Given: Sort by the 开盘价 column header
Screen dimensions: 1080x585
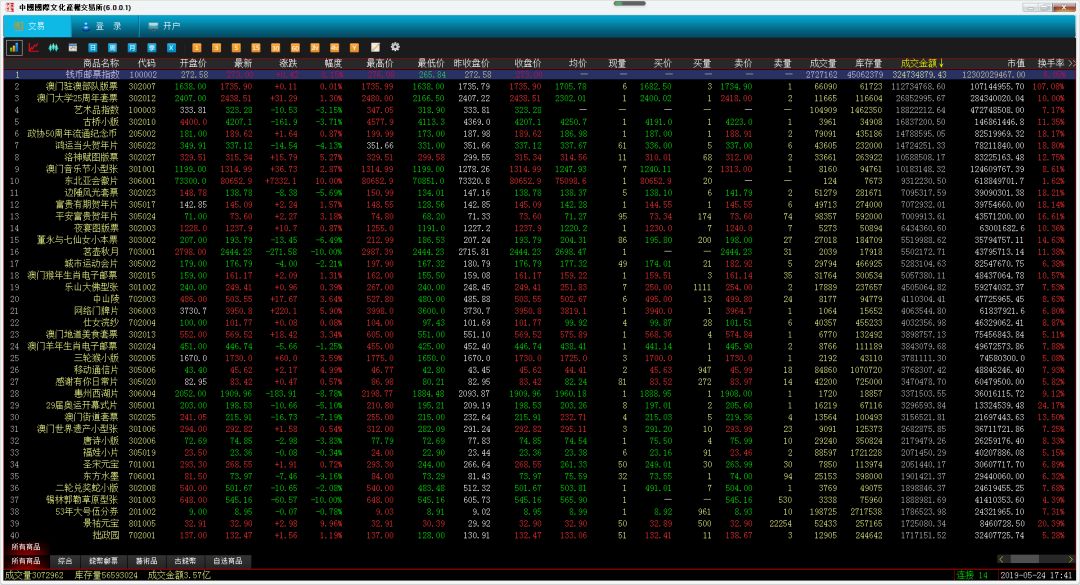Looking at the screenshot, I should [193, 63].
